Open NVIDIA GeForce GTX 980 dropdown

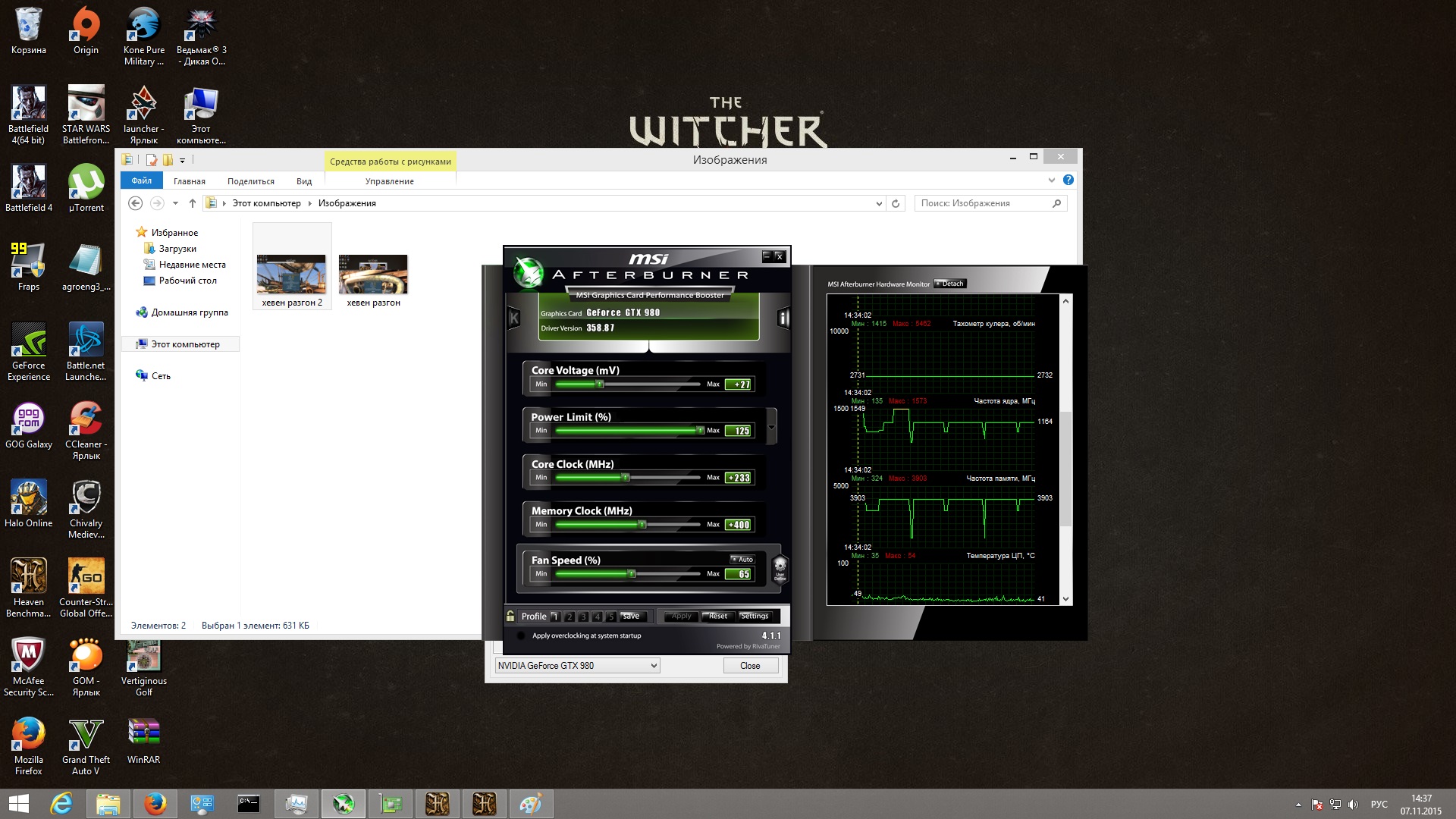[x=577, y=666]
